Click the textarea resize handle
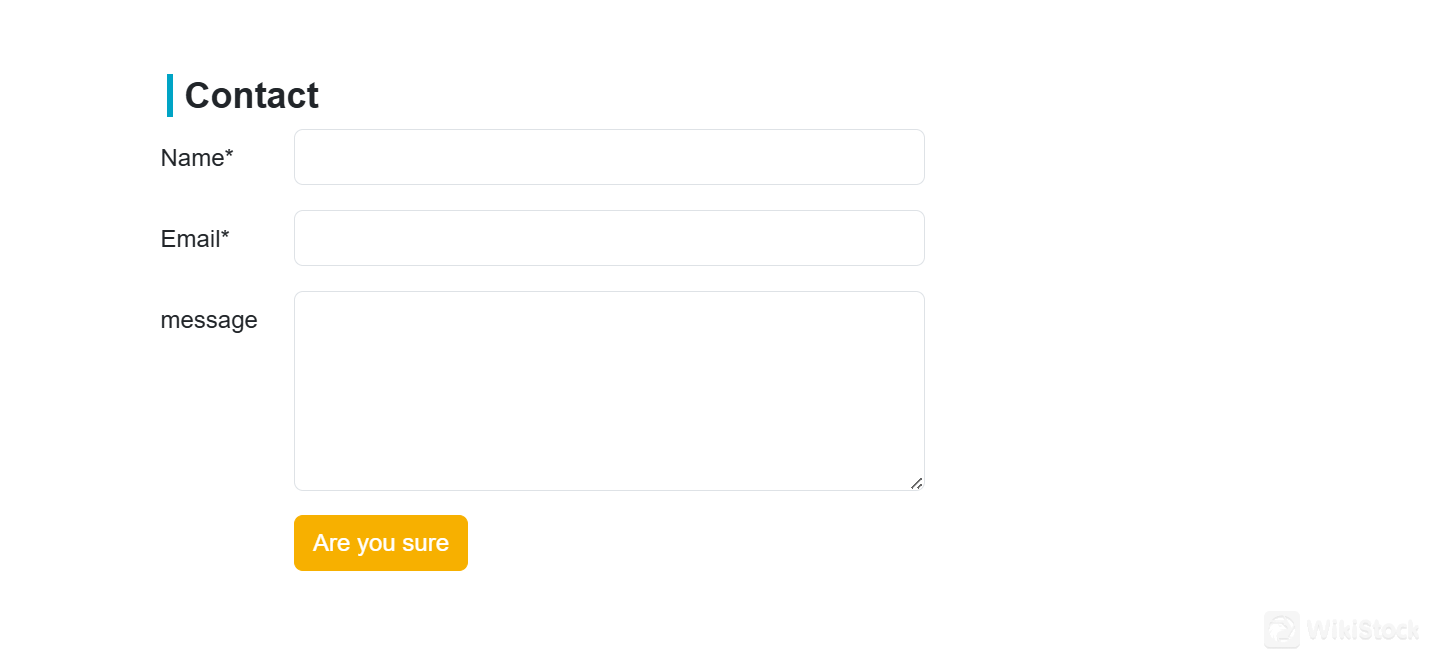This screenshot has width=1429, height=665. click(916, 484)
